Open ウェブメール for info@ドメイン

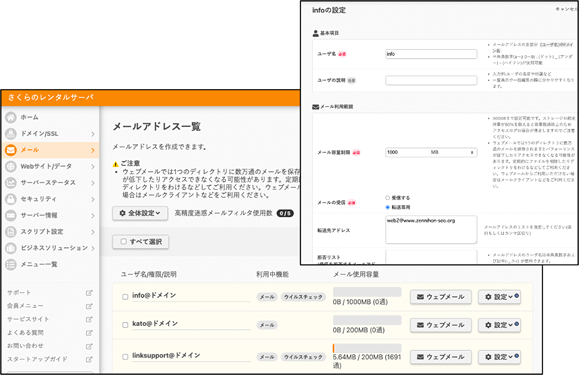(441, 297)
